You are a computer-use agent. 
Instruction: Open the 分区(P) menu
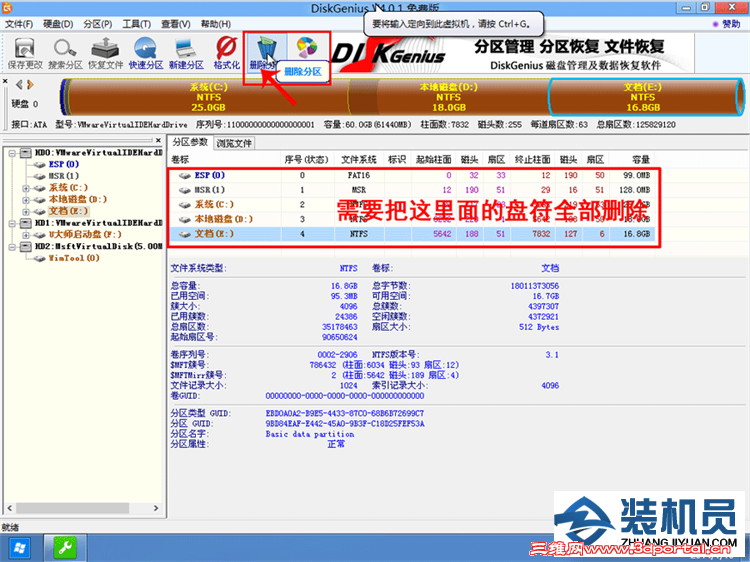point(98,24)
